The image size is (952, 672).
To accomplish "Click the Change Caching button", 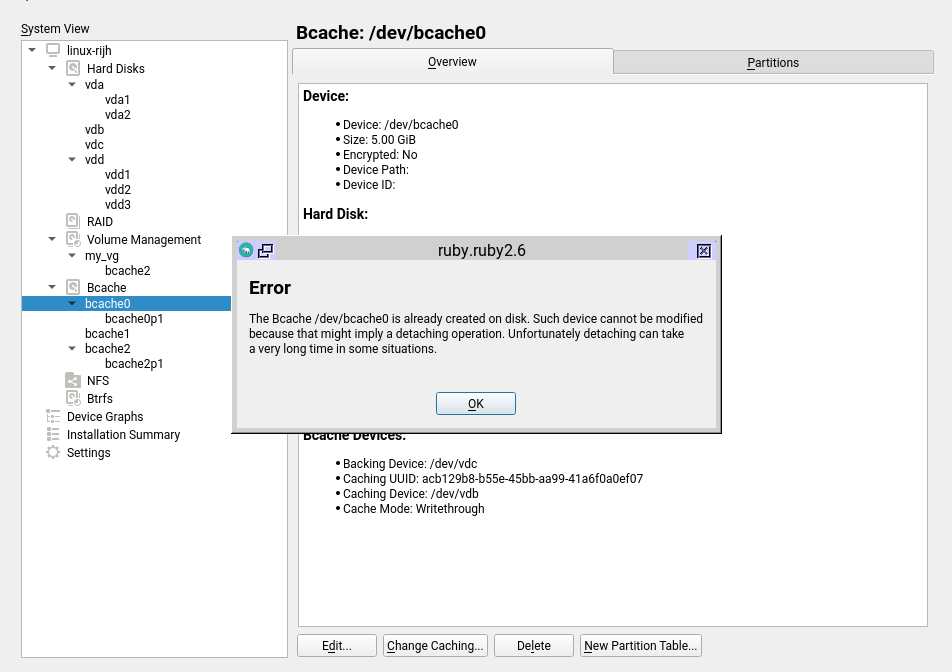I will [x=435, y=646].
